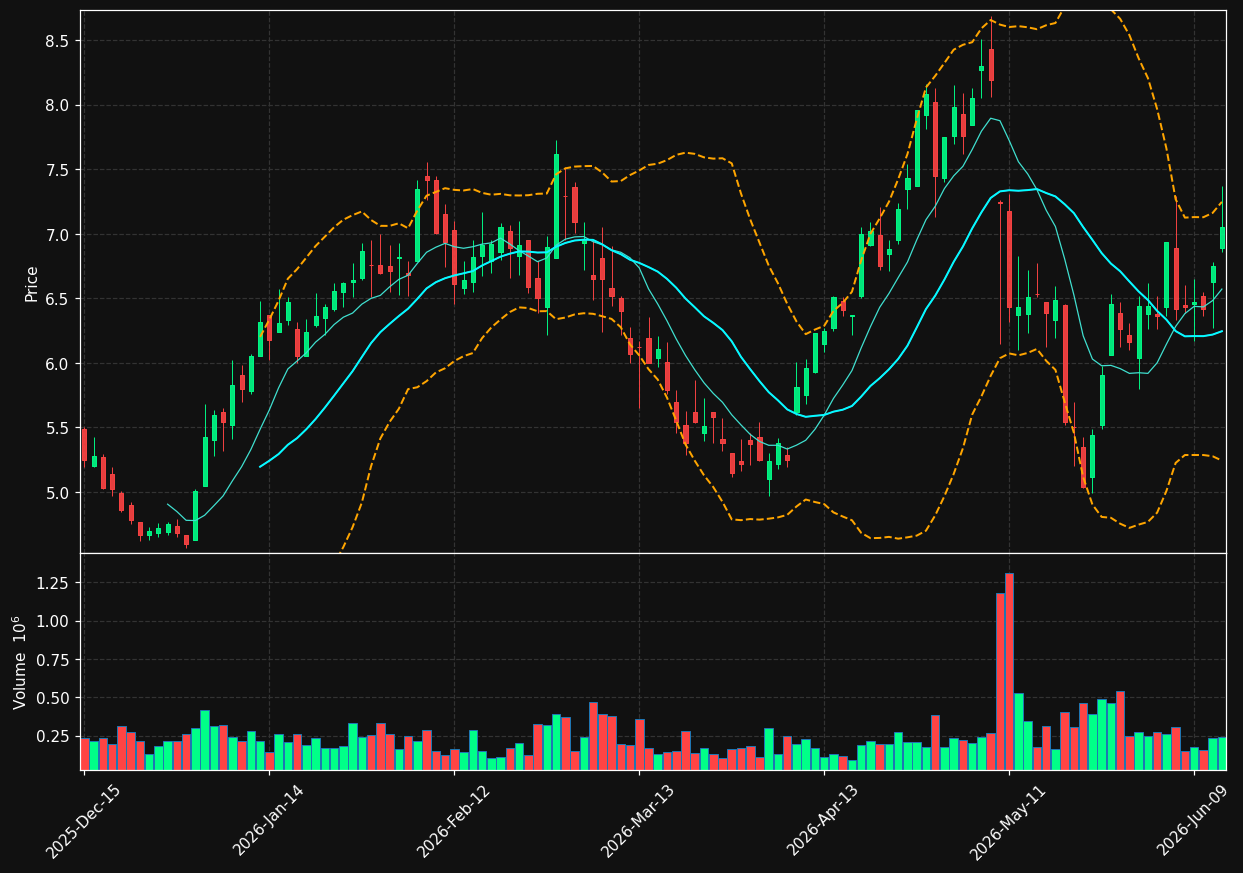Click the 0.25 volume tick label
The width and height of the screenshot is (1243, 873).
coord(54,736)
